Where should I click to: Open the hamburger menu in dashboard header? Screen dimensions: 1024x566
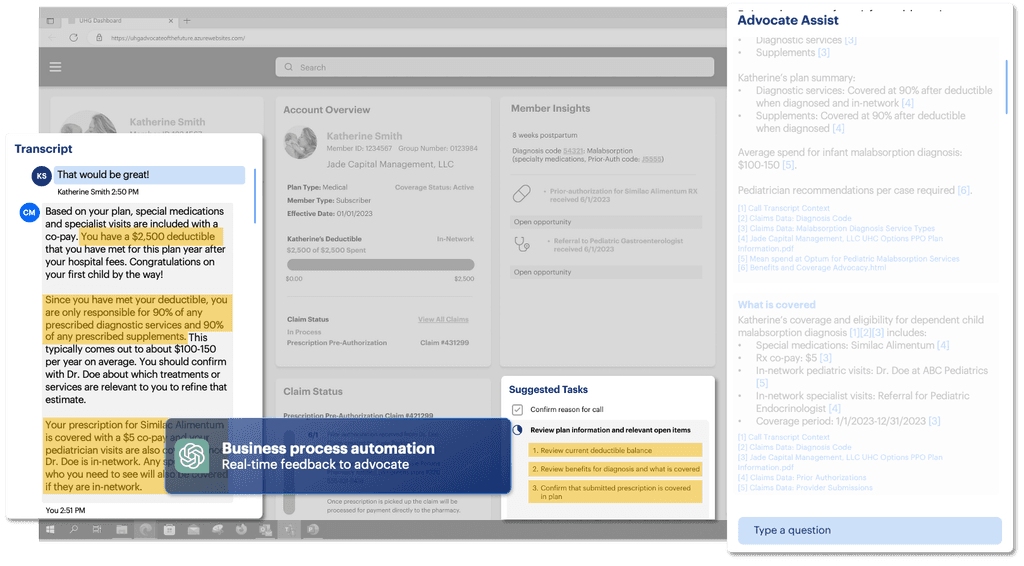pos(56,67)
